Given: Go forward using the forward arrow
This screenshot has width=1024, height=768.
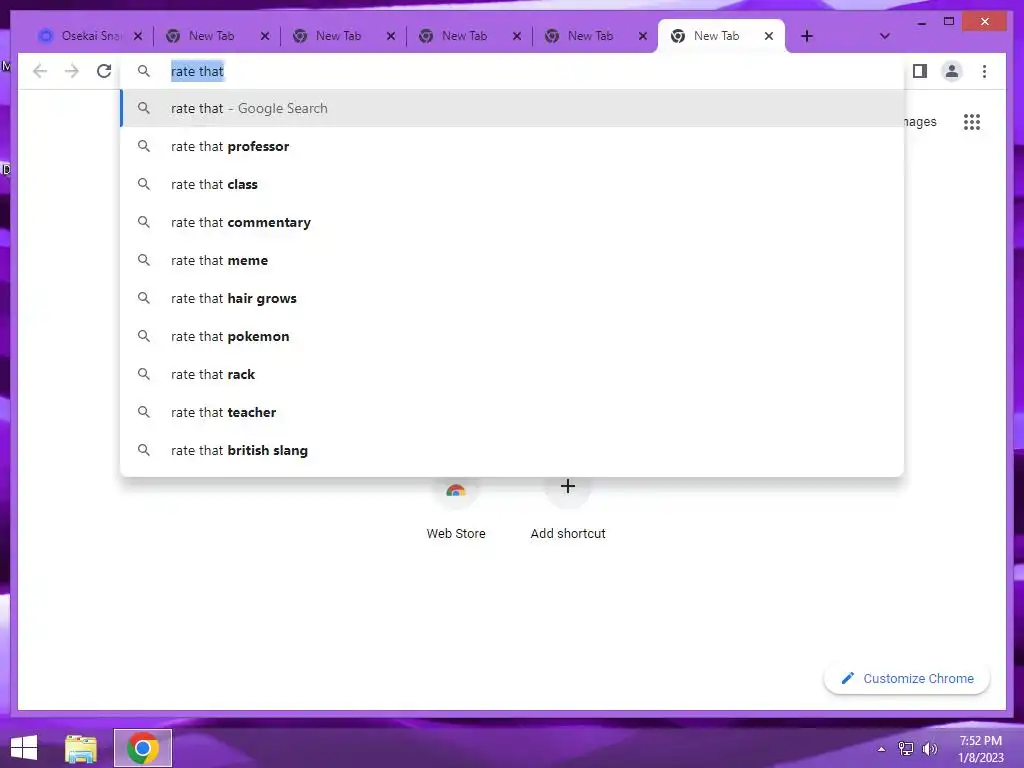Looking at the screenshot, I should click(72, 71).
